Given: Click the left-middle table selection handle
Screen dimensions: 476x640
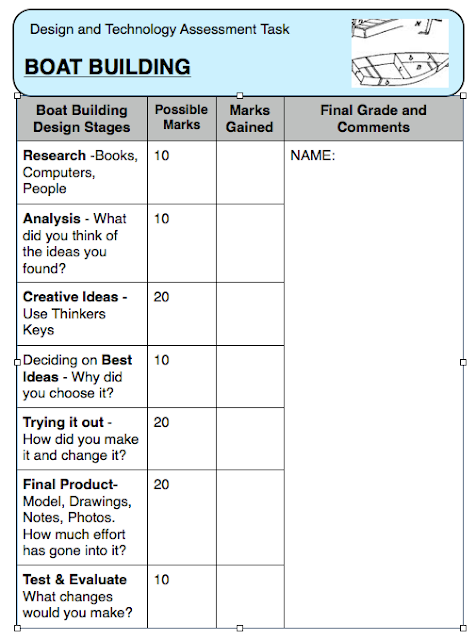Looking at the screenshot, I should click(x=17, y=362).
